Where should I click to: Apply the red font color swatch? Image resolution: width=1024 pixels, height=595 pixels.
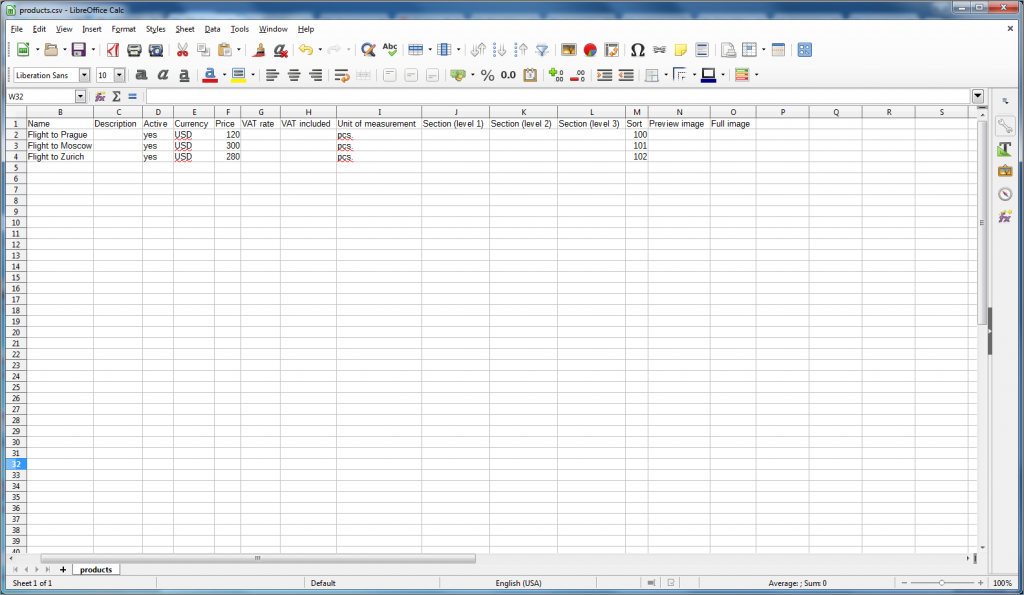coord(210,75)
